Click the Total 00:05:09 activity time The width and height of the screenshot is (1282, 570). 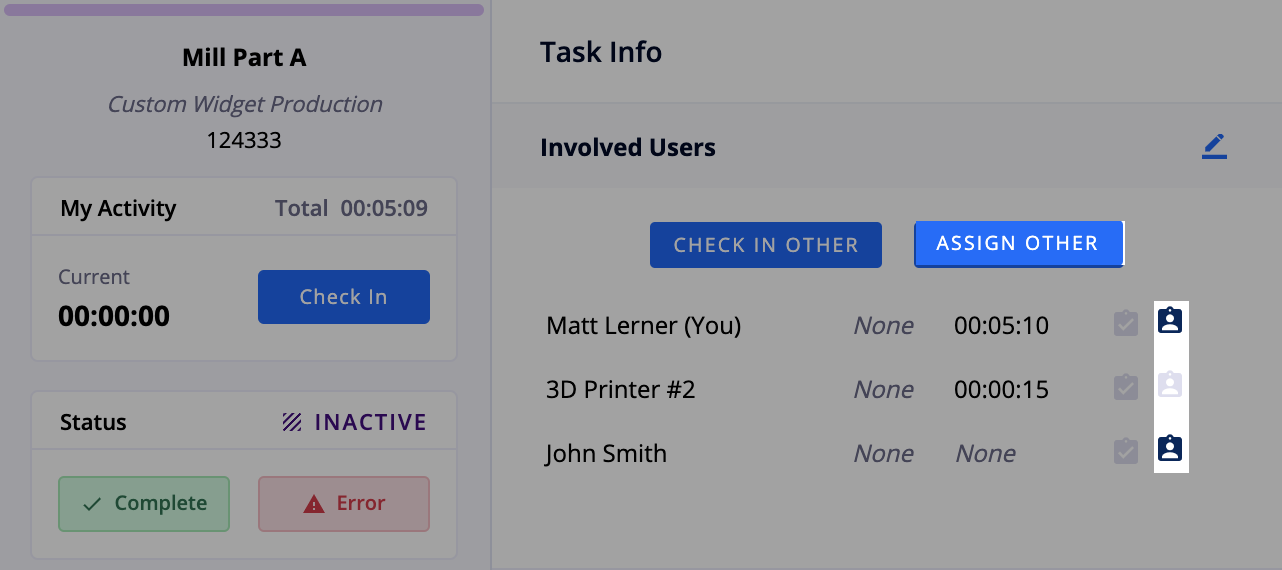coord(352,208)
